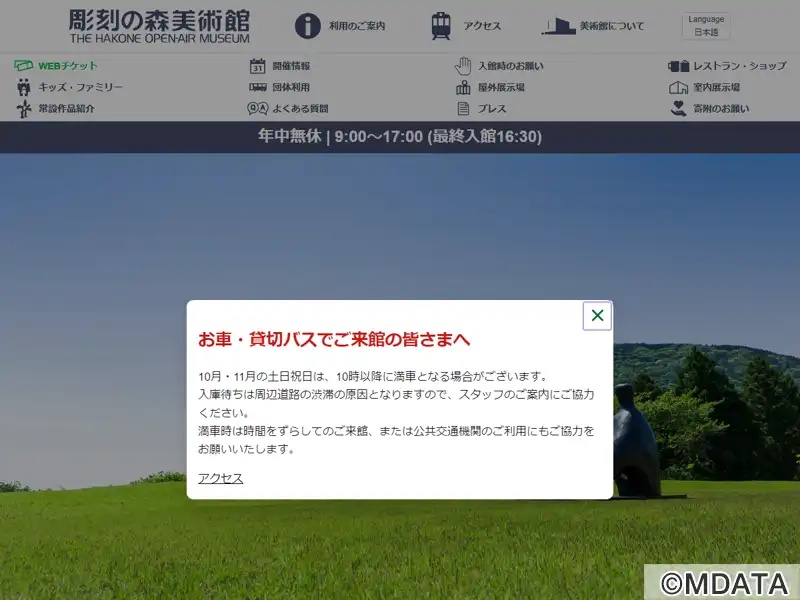
Task: Go to 室内展示場 indoor exhibits
Action: 716,87
